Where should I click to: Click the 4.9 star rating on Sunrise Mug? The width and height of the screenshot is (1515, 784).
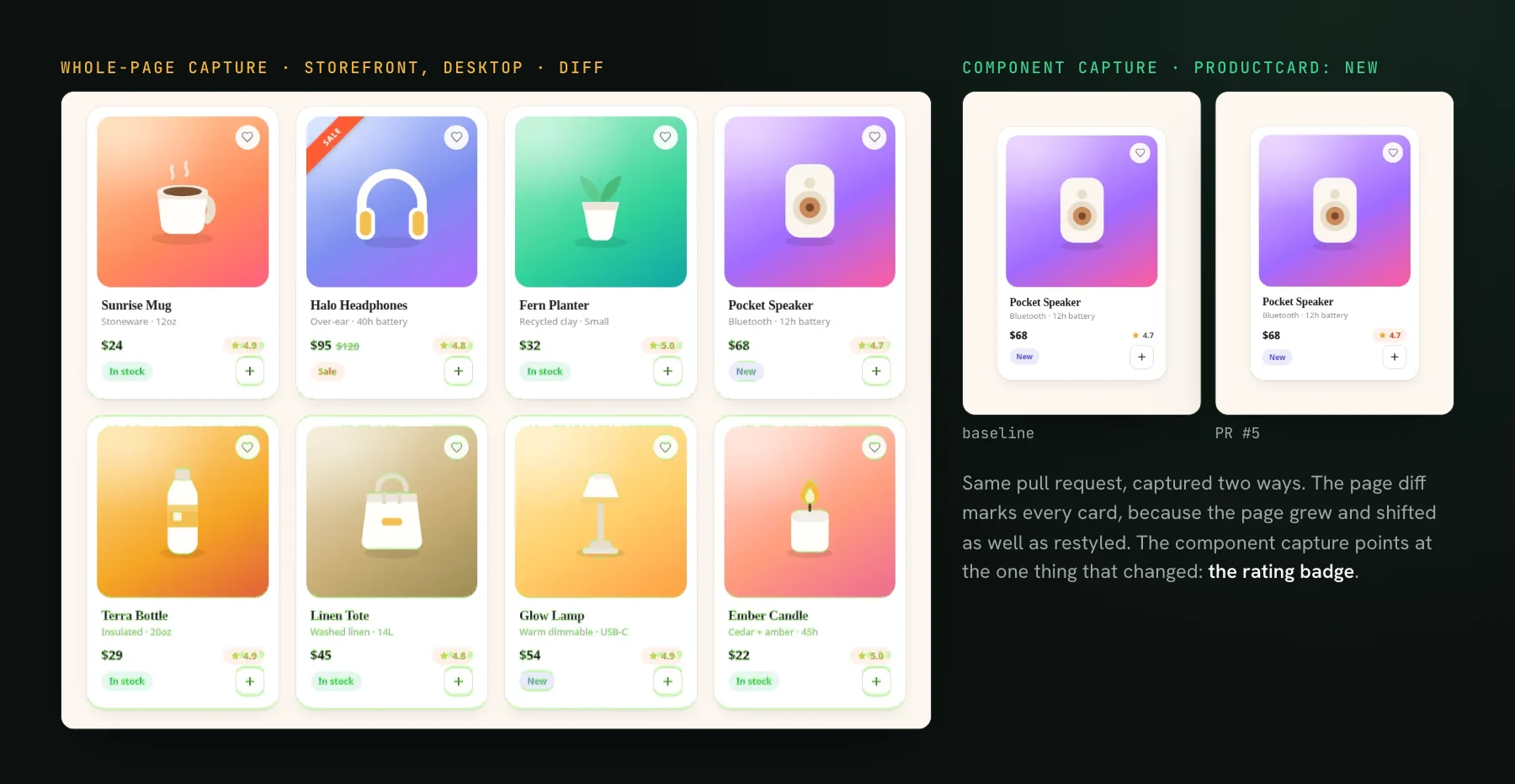(244, 346)
